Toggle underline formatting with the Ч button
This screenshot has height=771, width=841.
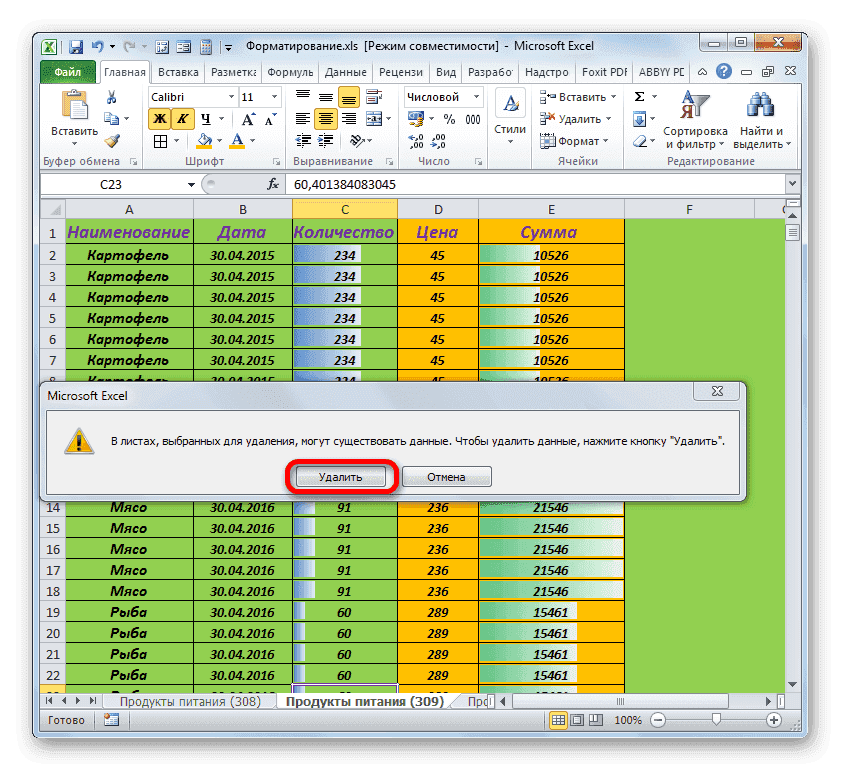point(205,119)
